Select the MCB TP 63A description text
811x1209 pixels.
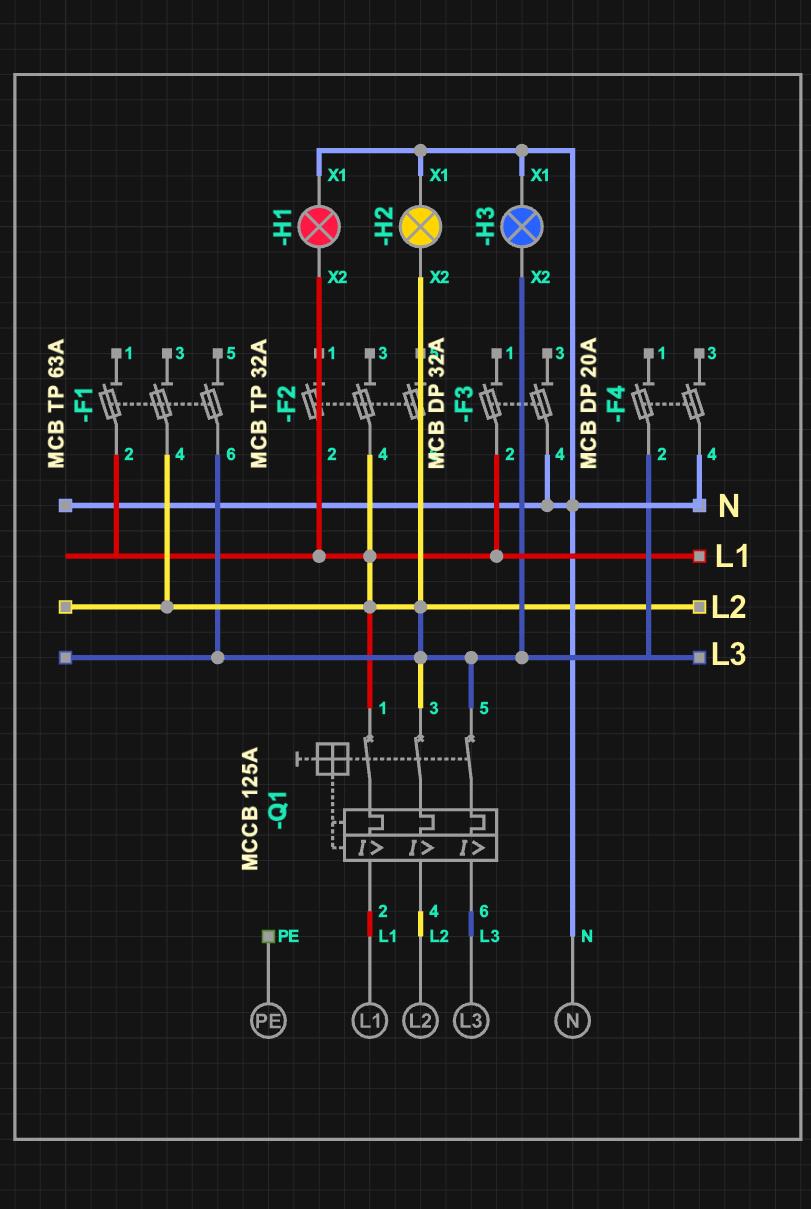click(56, 404)
